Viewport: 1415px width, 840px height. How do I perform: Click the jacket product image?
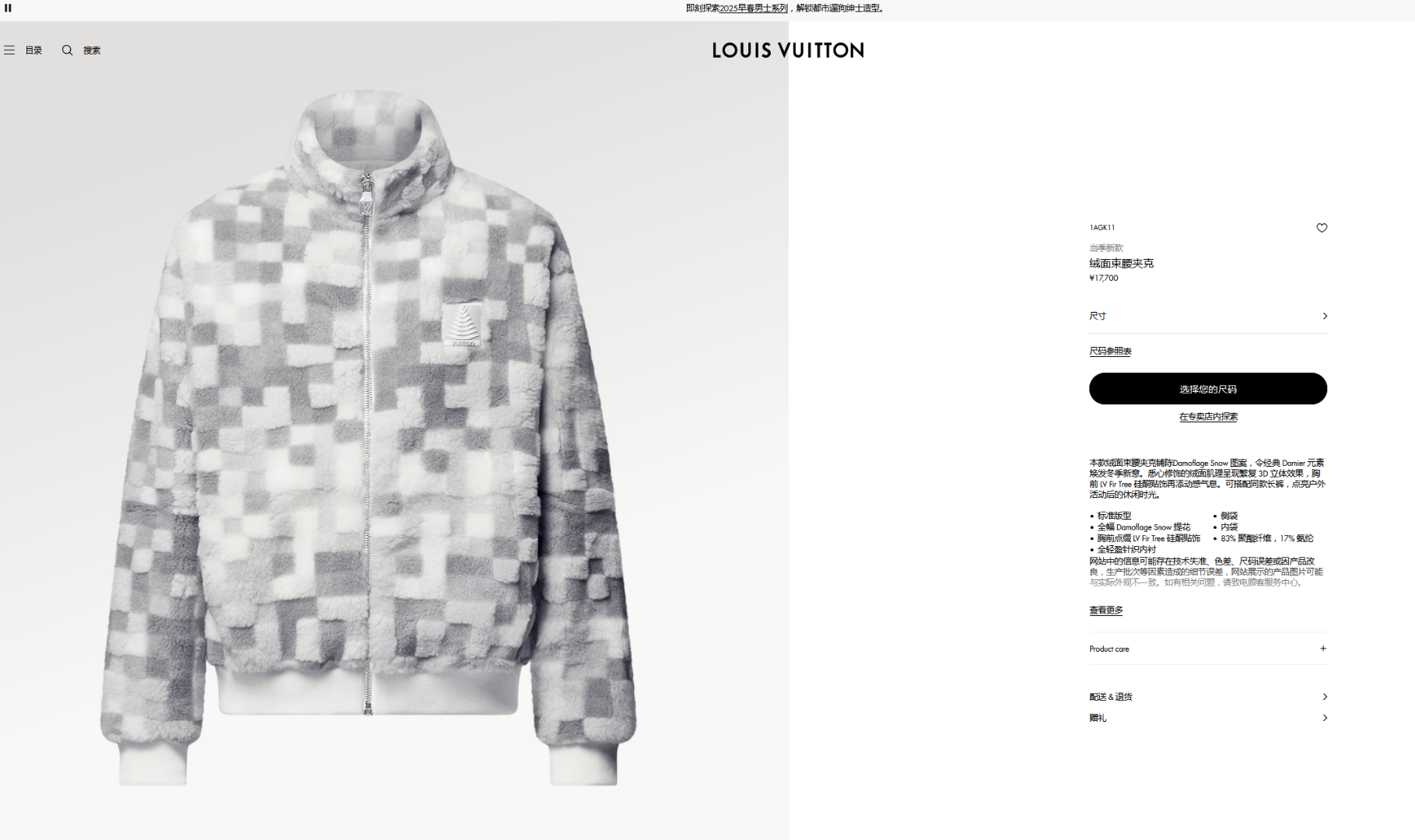click(368, 438)
